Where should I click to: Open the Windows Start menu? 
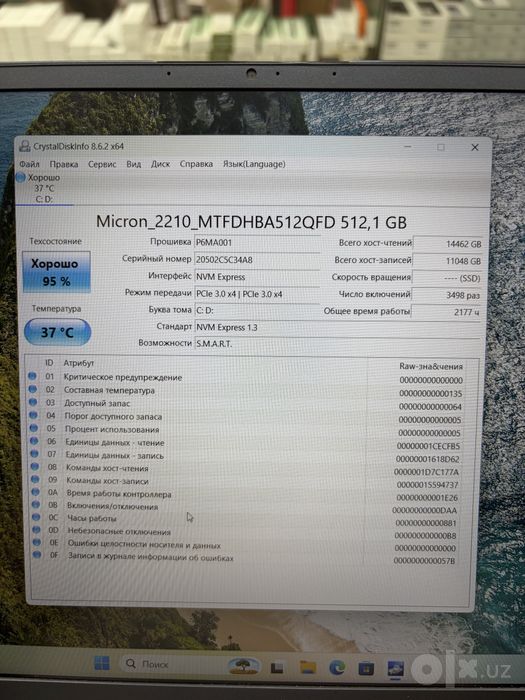tap(102, 663)
